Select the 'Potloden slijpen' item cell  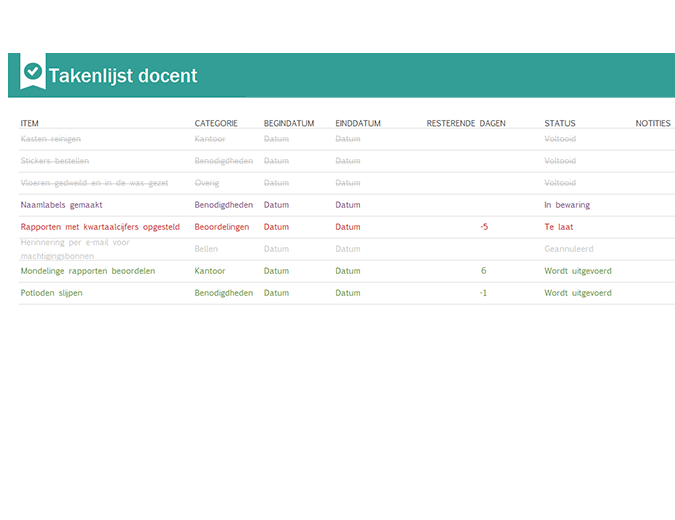tap(51, 293)
